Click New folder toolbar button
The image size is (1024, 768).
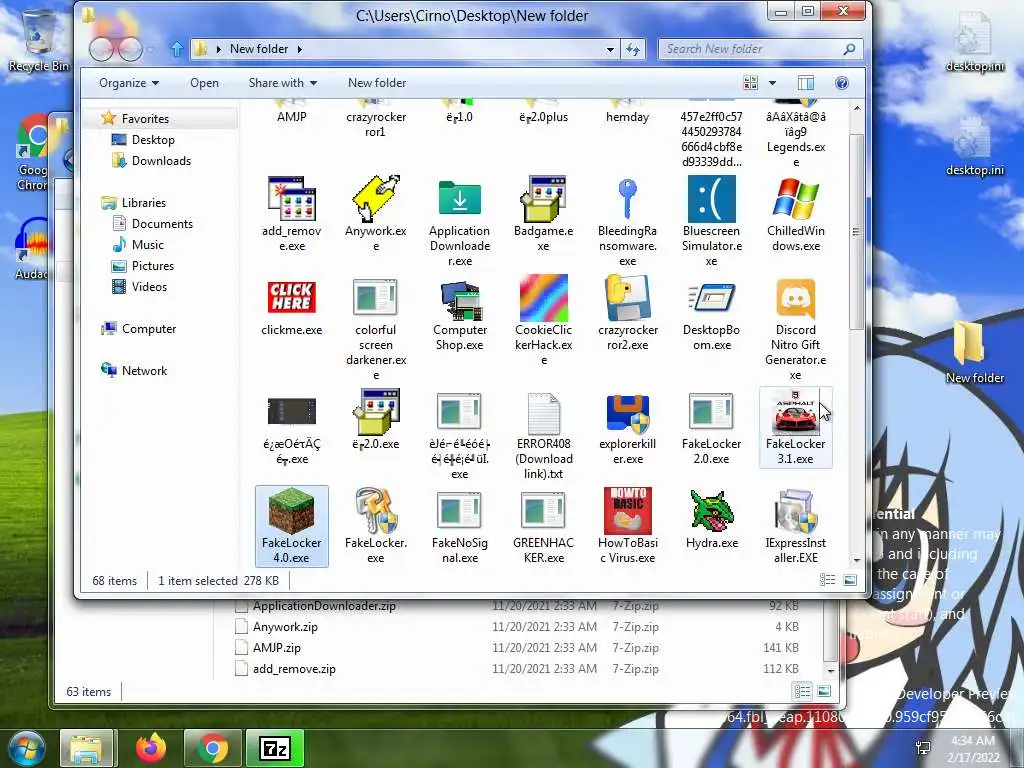coord(377,83)
